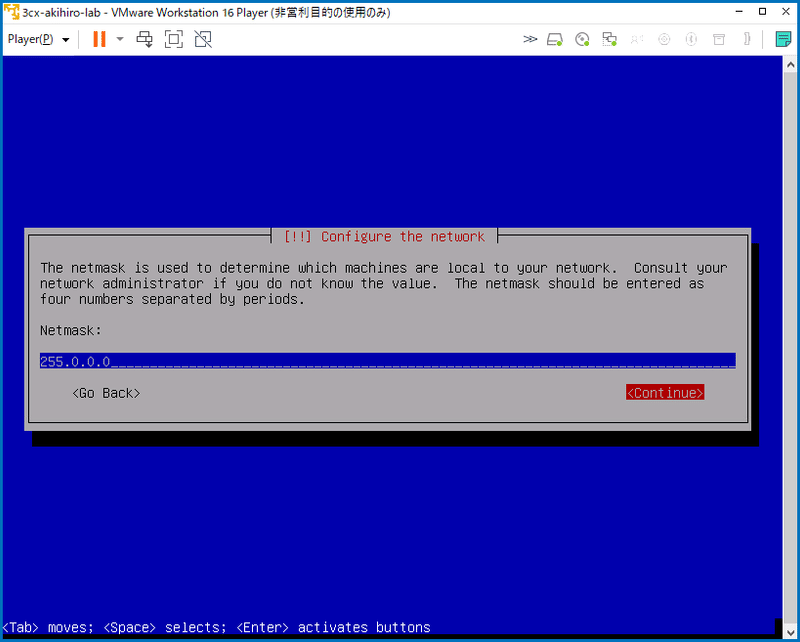The width and height of the screenshot is (800, 642).
Task: Click the Send Ctrl+Alt+Del icon
Action: tap(144, 39)
